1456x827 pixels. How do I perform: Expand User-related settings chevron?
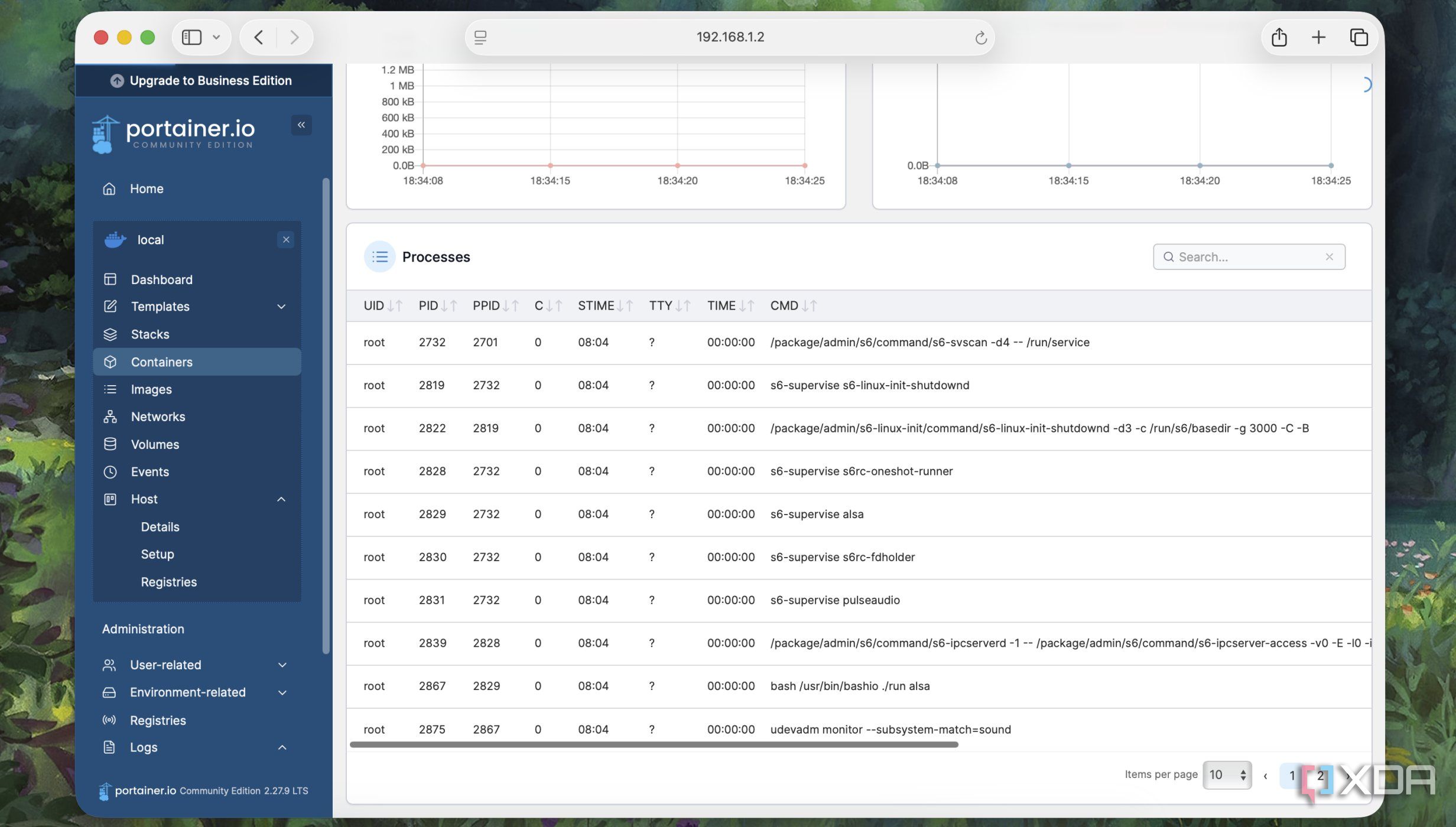tap(282, 665)
